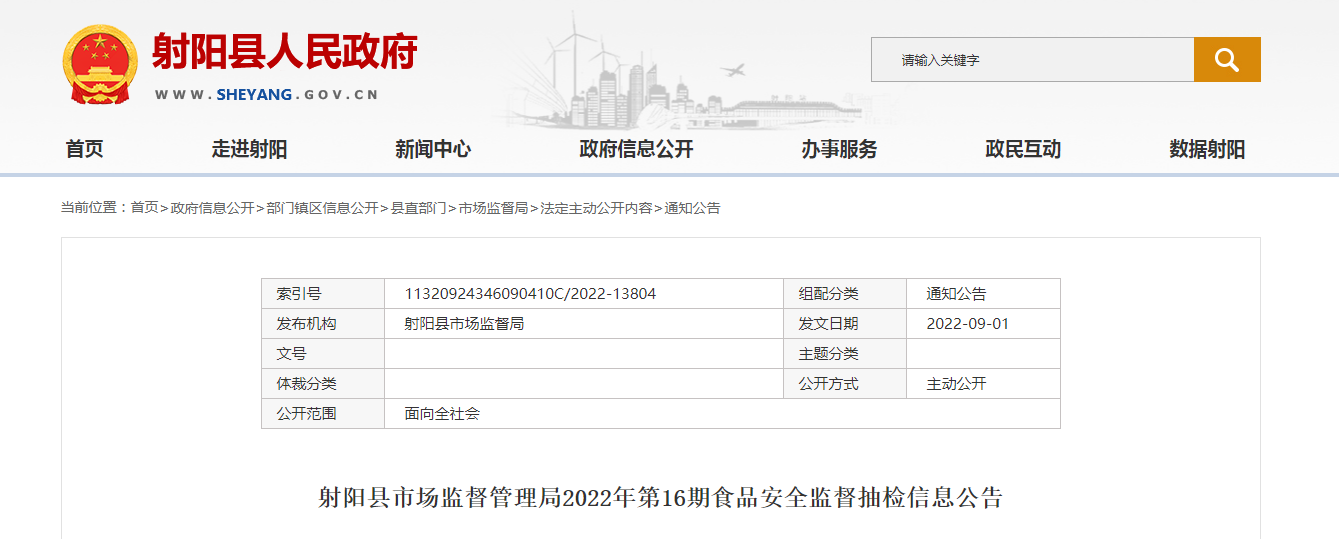The height and width of the screenshot is (539, 1339).
Task: Click 政府信息公开 breadcrumb link
Action: (x=212, y=208)
